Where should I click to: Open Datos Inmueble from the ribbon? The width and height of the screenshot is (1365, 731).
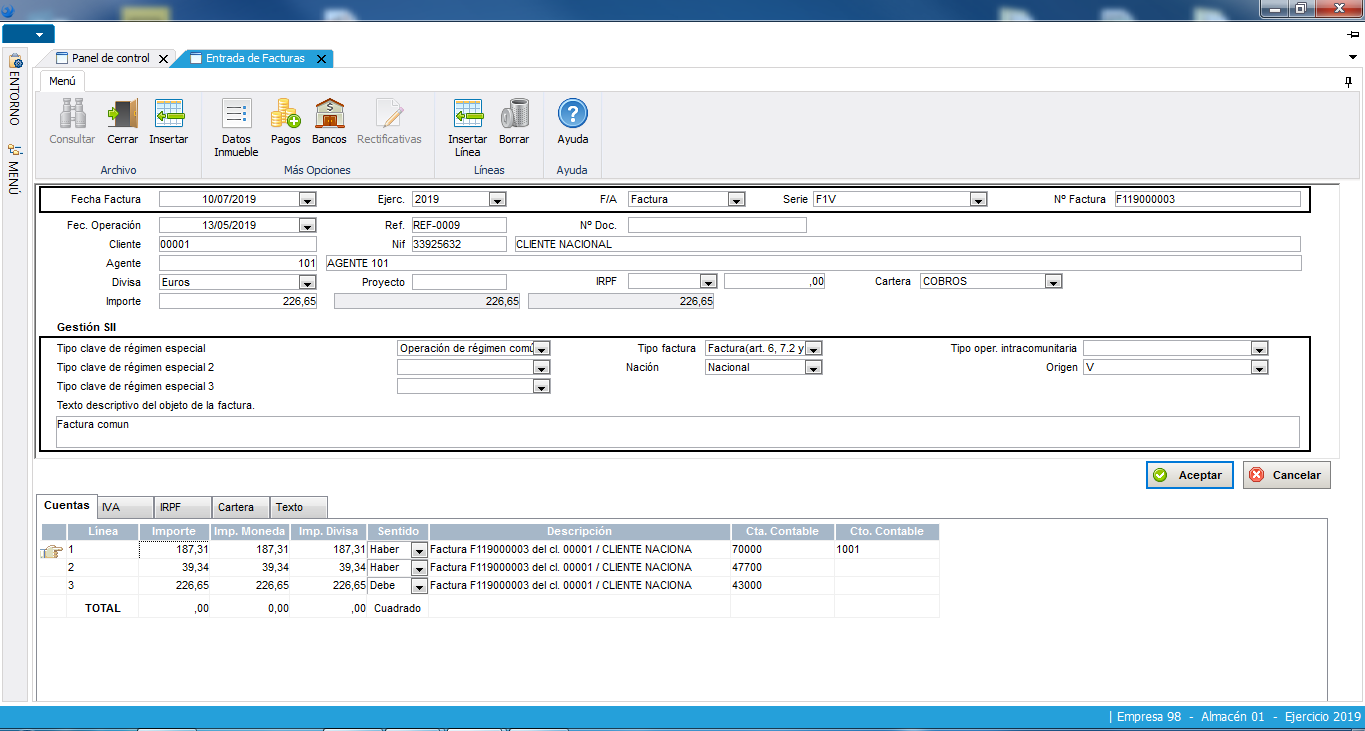(x=236, y=115)
